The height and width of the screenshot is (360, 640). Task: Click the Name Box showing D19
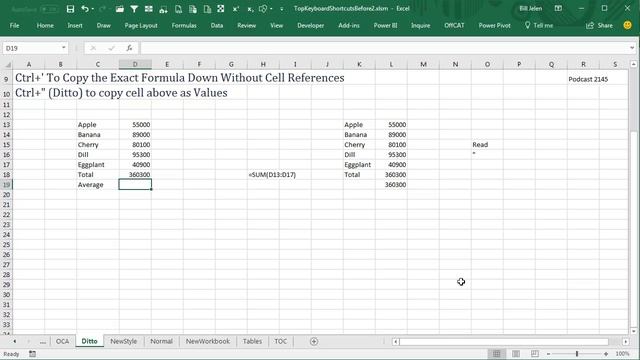pyautogui.click(x=32, y=48)
